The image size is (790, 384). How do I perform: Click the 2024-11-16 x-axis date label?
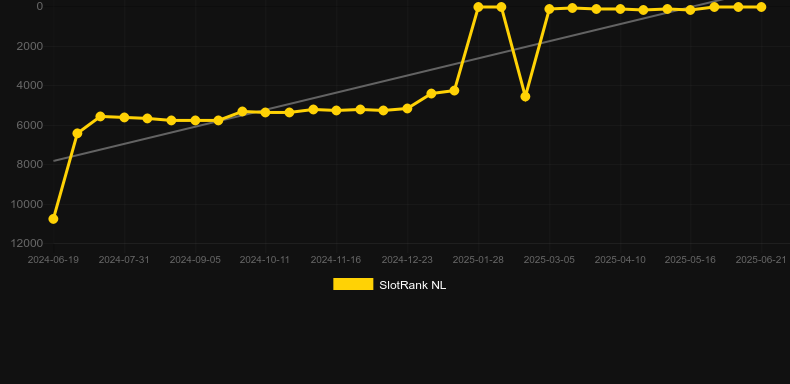(336, 260)
